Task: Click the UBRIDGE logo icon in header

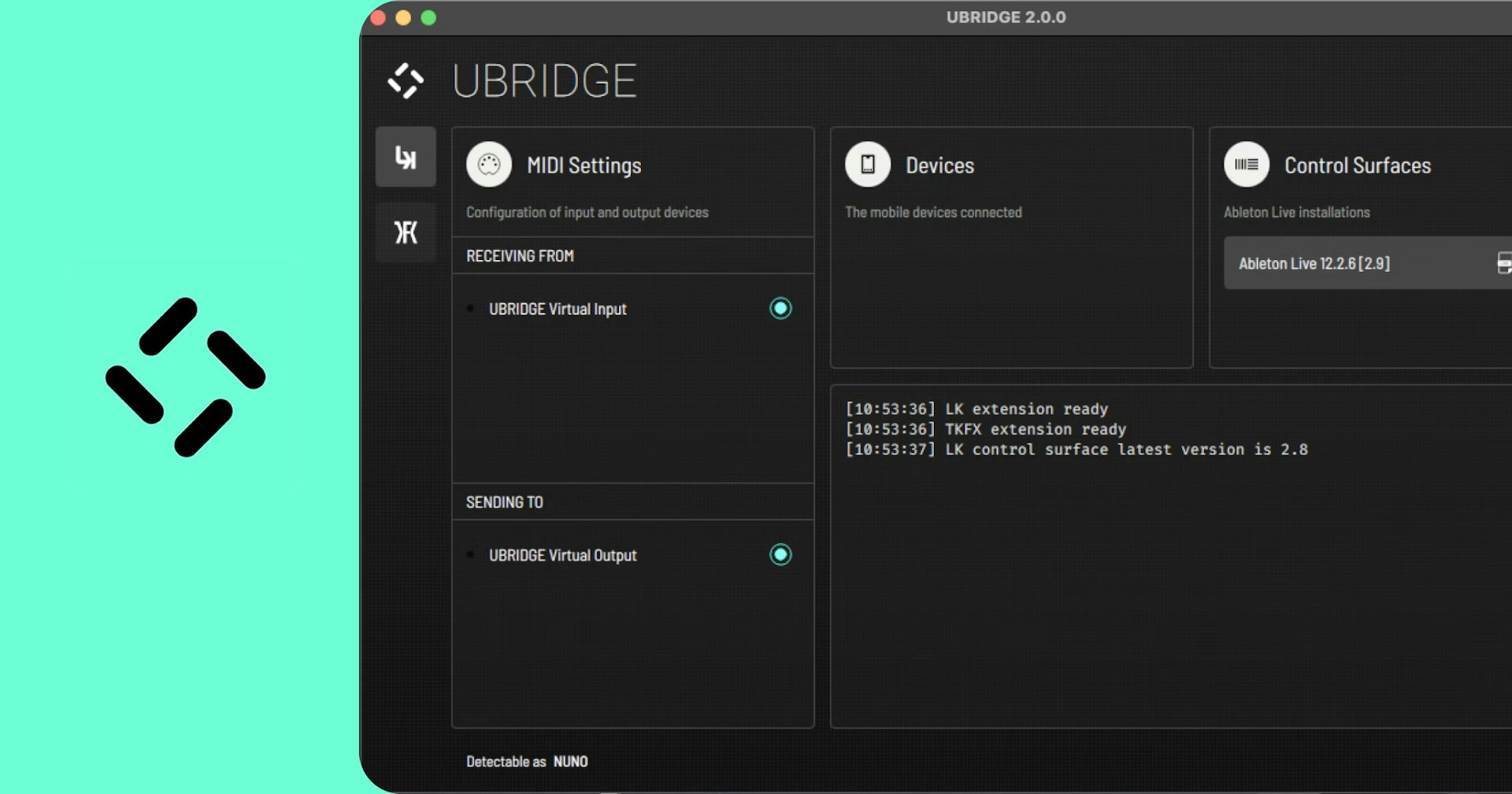Action: pyautogui.click(x=406, y=80)
